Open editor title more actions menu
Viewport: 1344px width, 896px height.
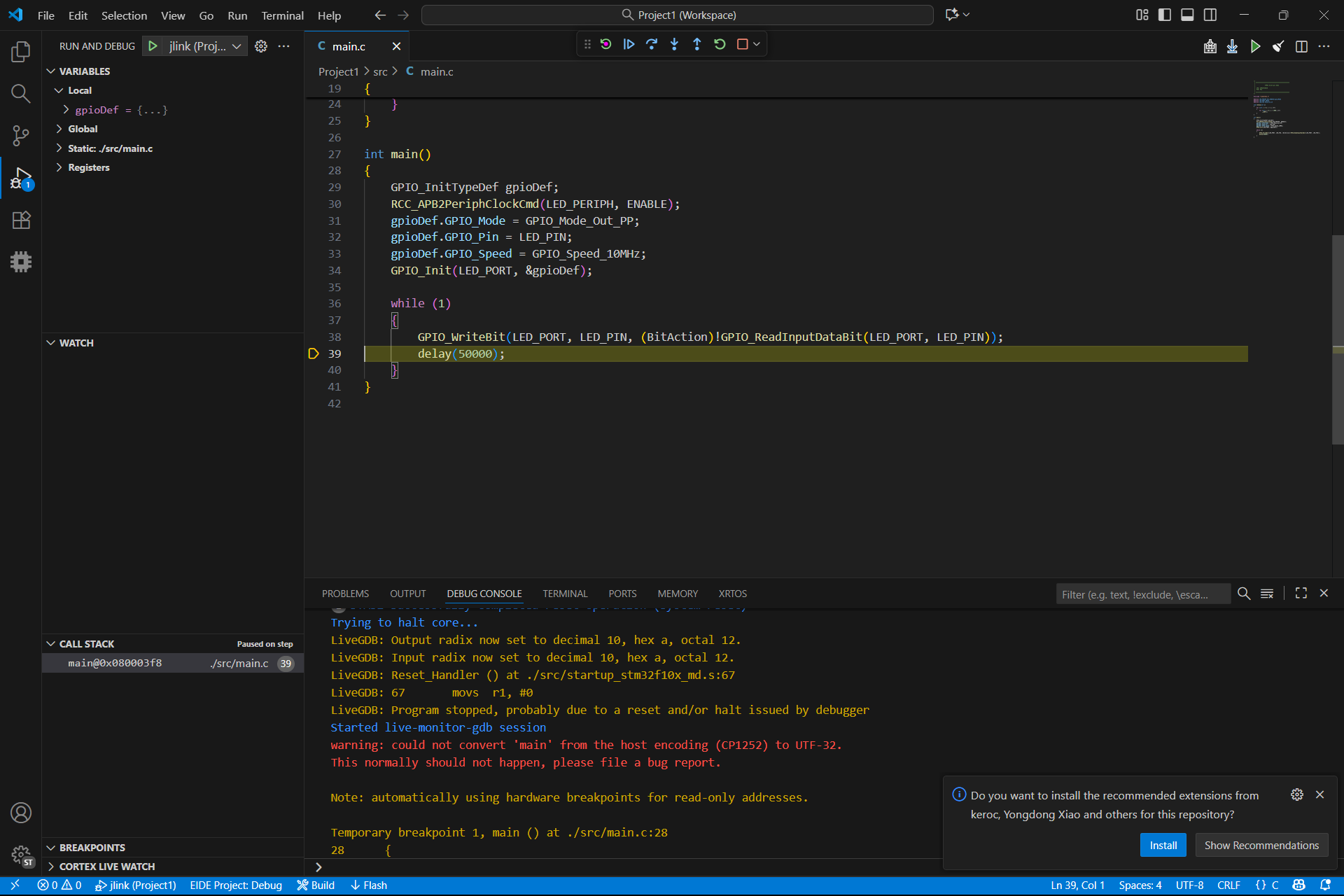1324,46
